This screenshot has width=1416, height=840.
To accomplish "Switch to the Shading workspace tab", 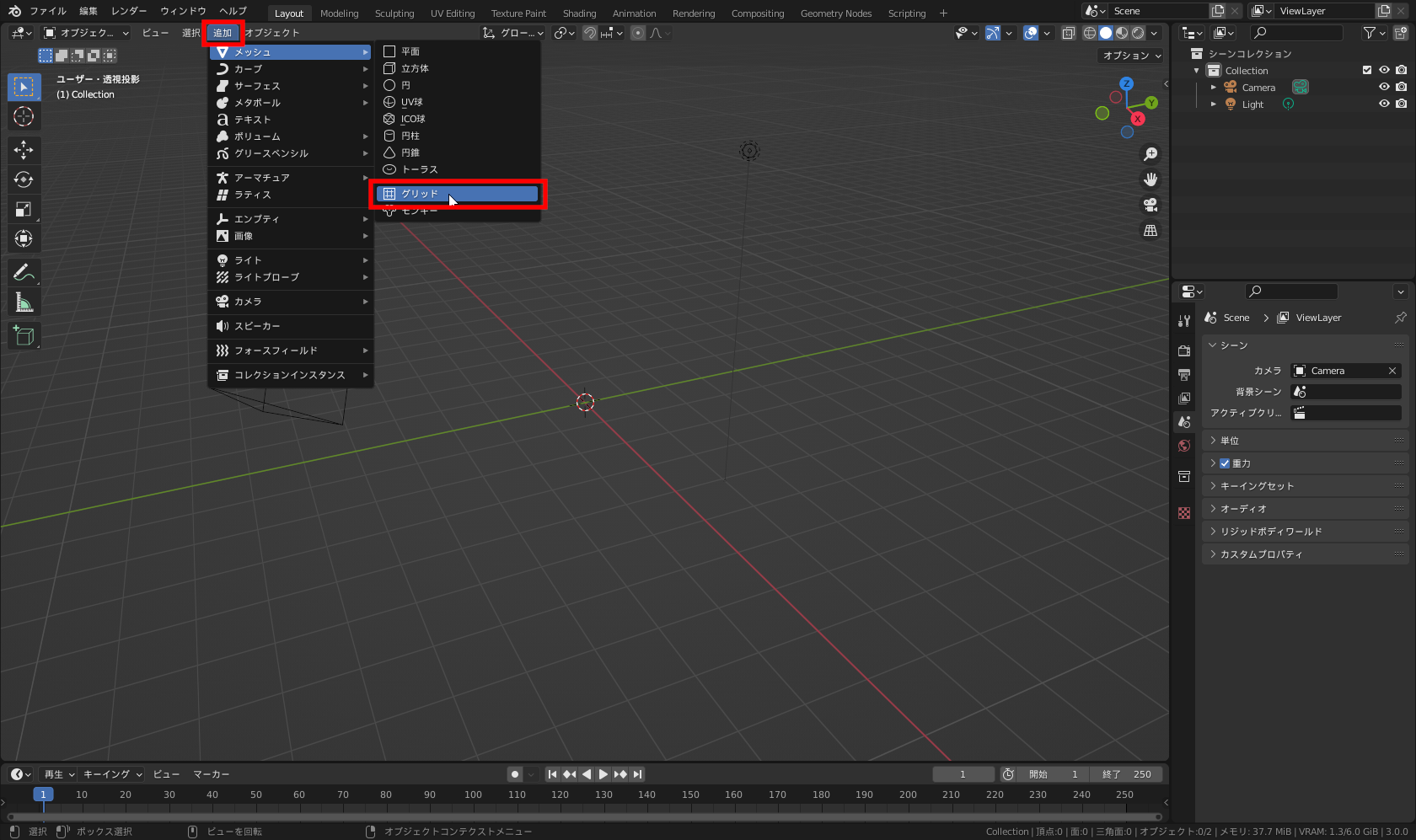I will click(579, 13).
